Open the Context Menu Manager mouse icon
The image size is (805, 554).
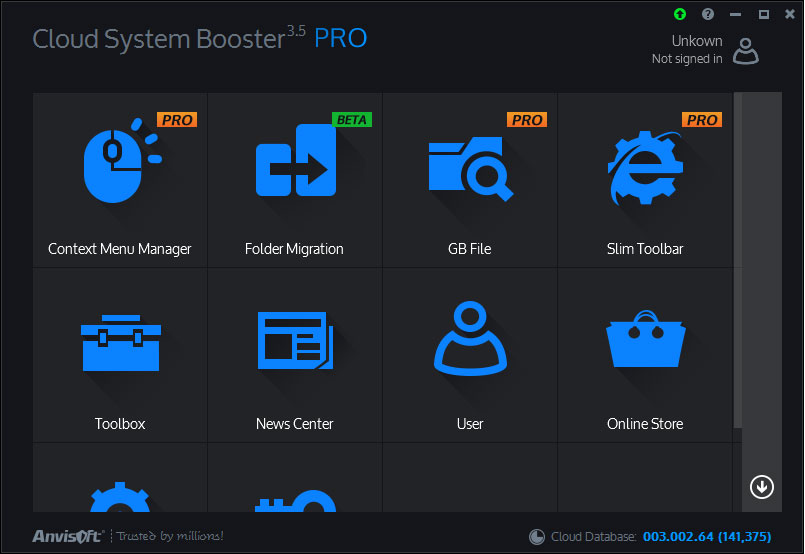point(122,160)
